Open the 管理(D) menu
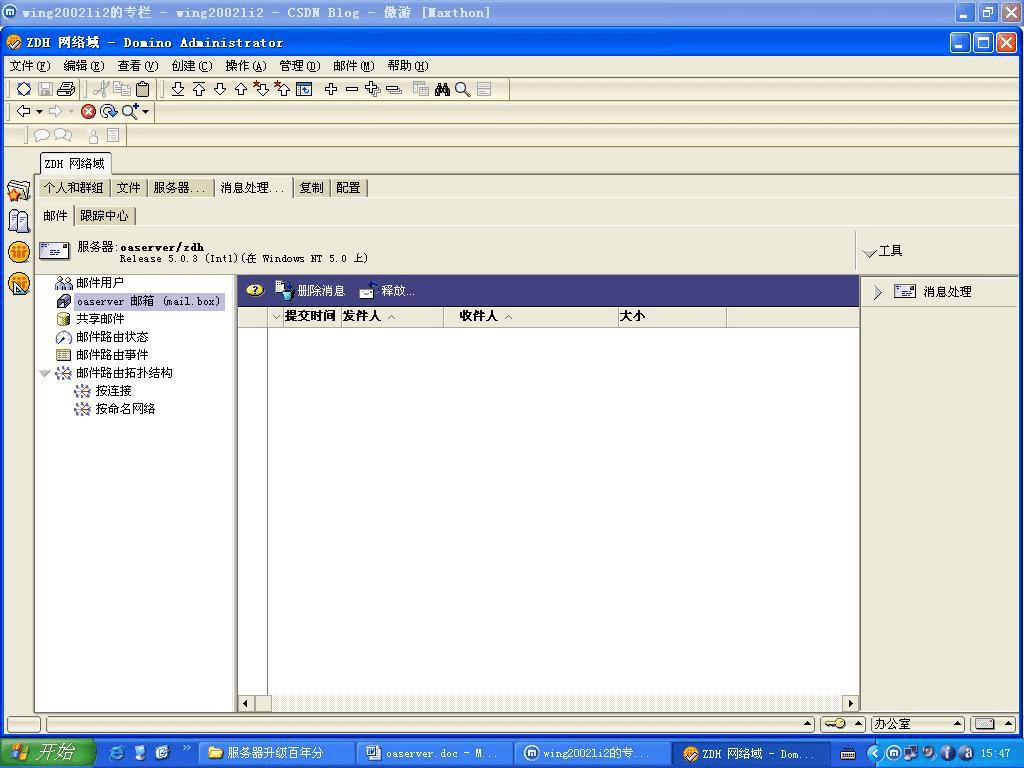The image size is (1024, 768). point(300,66)
